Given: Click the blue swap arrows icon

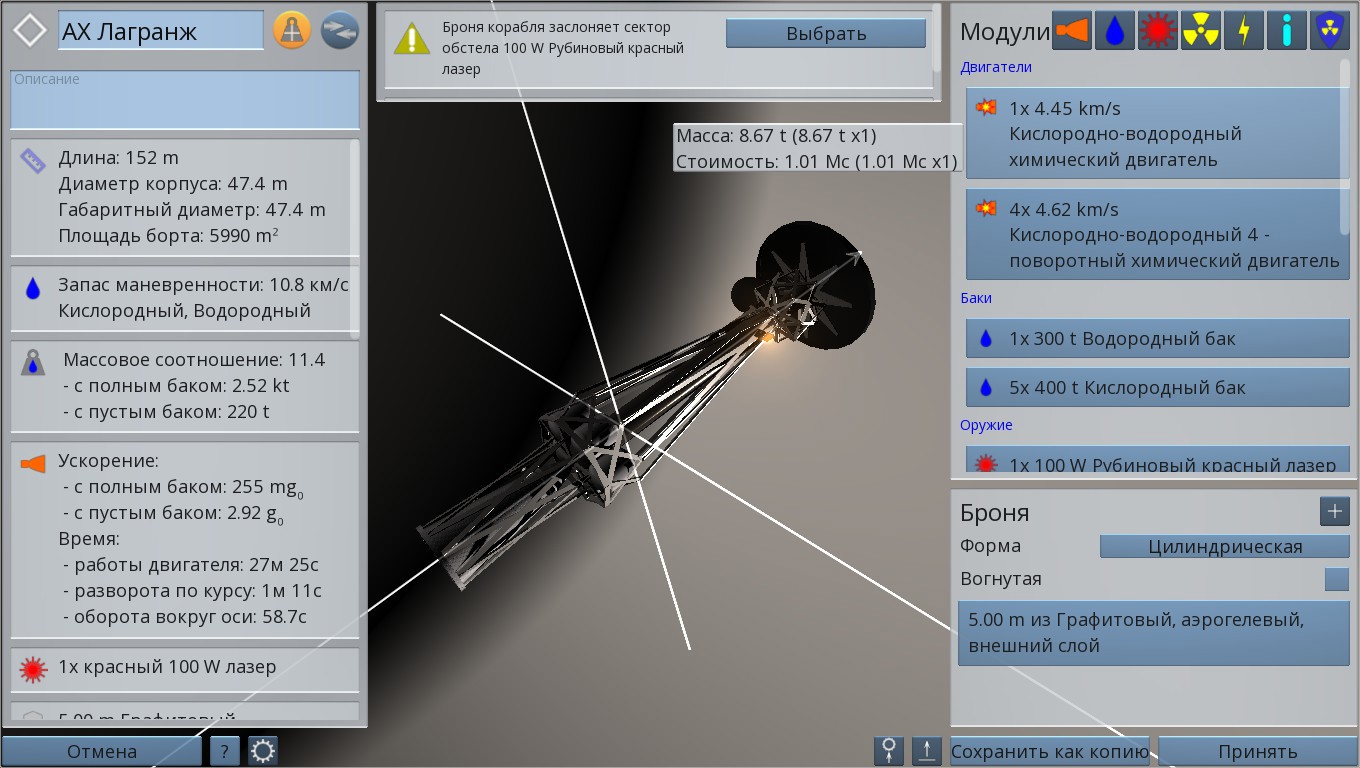Looking at the screenshot, I should click(340, 31).
